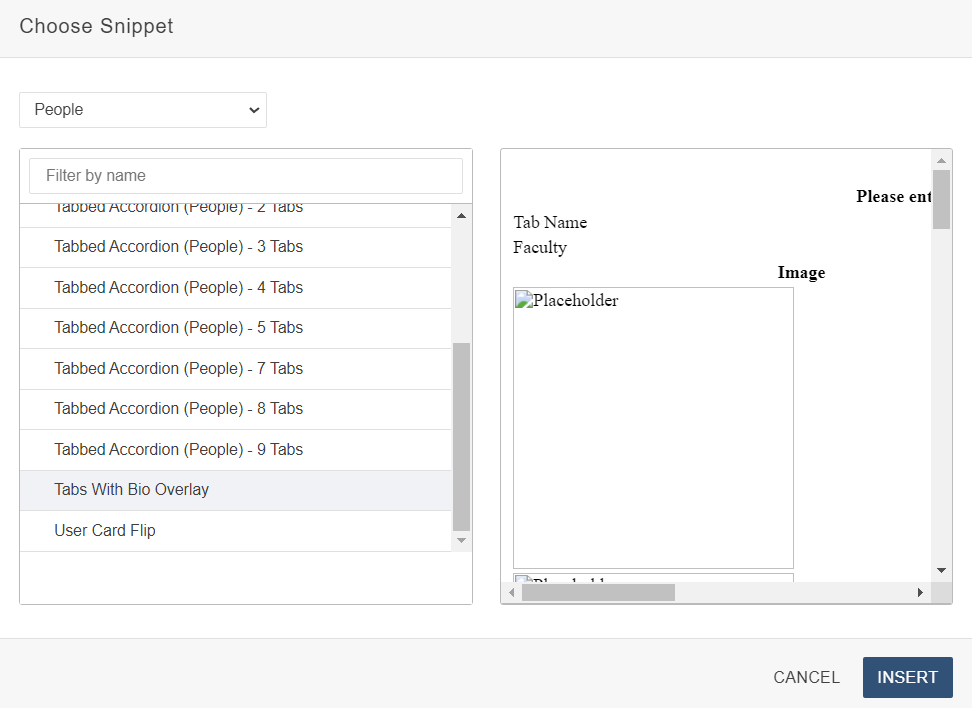Pick Tabbed Accordion (People) - 7 Tabs
This screenshot has width=972, height=708.
(x=178, y=369)
